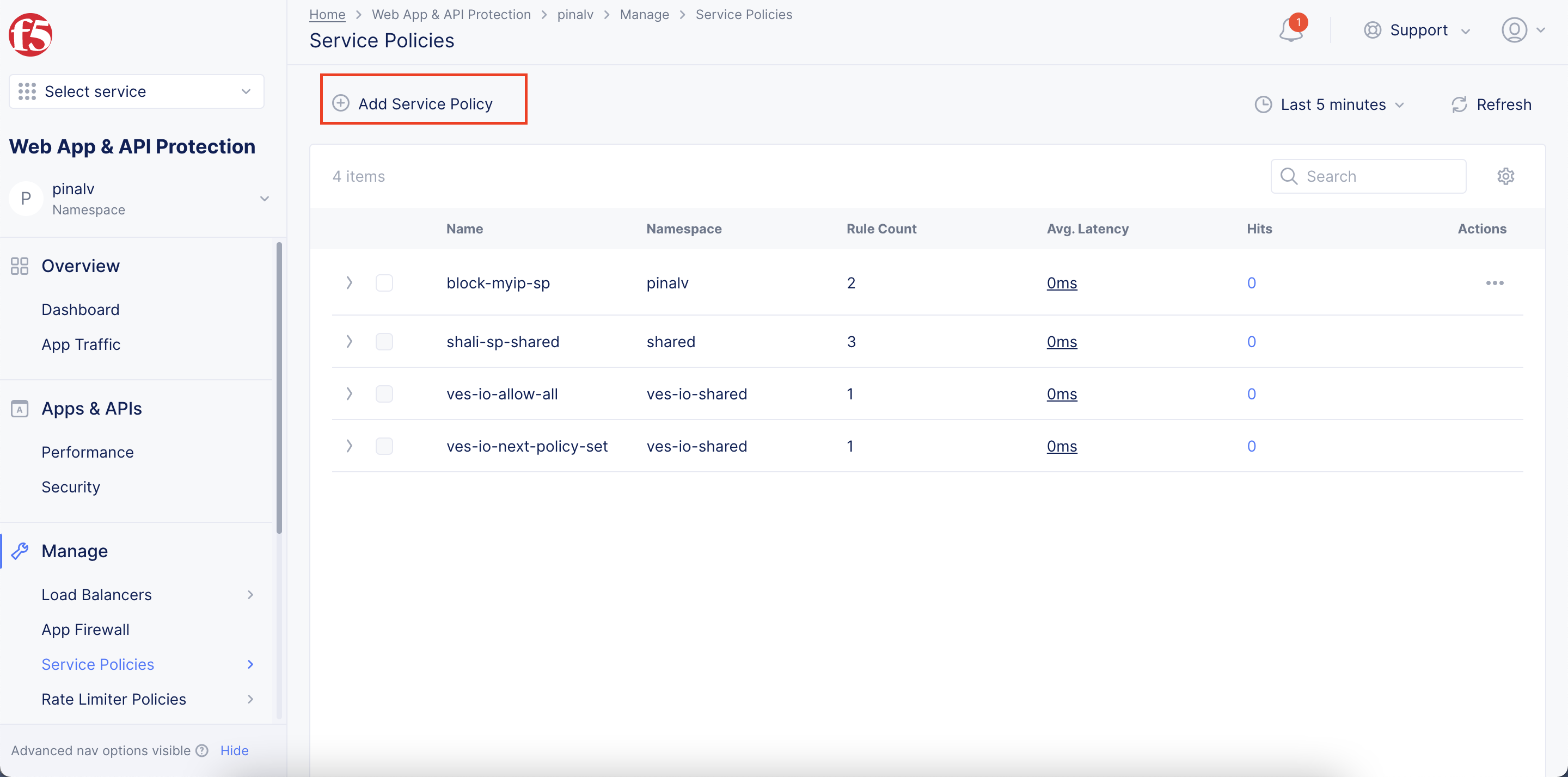The image size is (1568, 777).
Task: Click the table settings gear icon
Action: (x=1505, y=176)
